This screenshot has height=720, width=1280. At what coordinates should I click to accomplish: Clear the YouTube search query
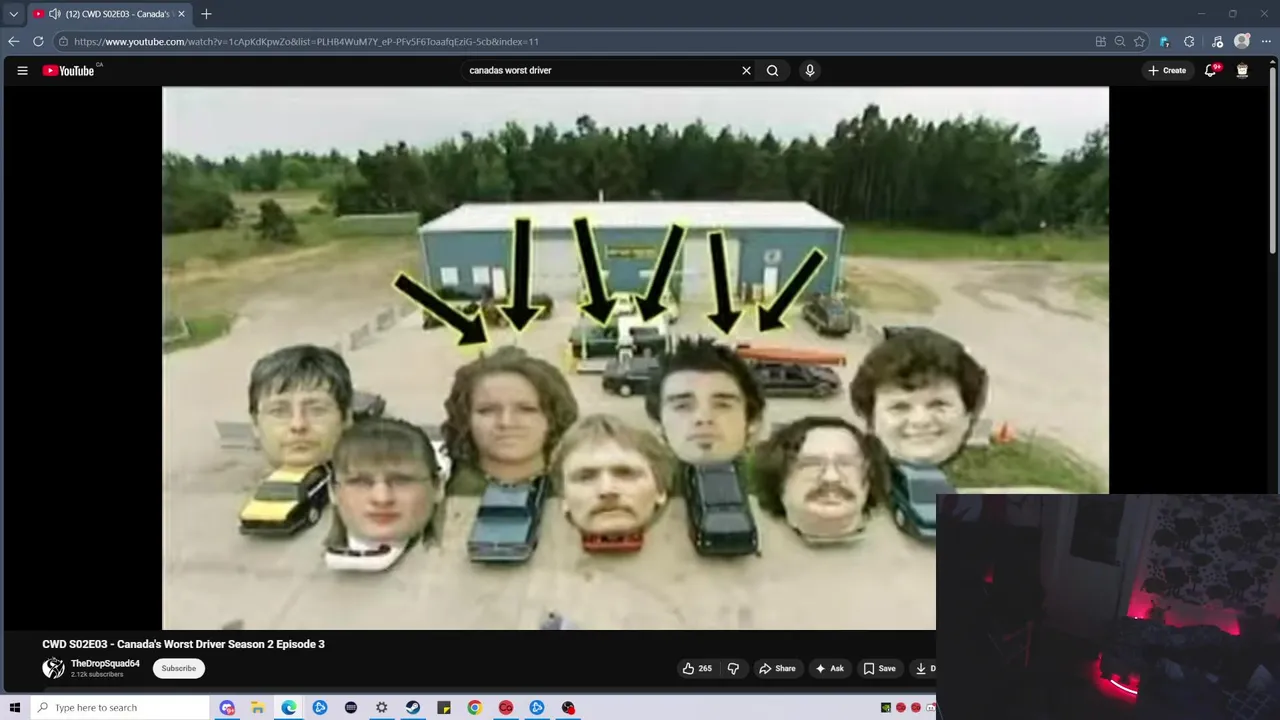coord(746,71)
